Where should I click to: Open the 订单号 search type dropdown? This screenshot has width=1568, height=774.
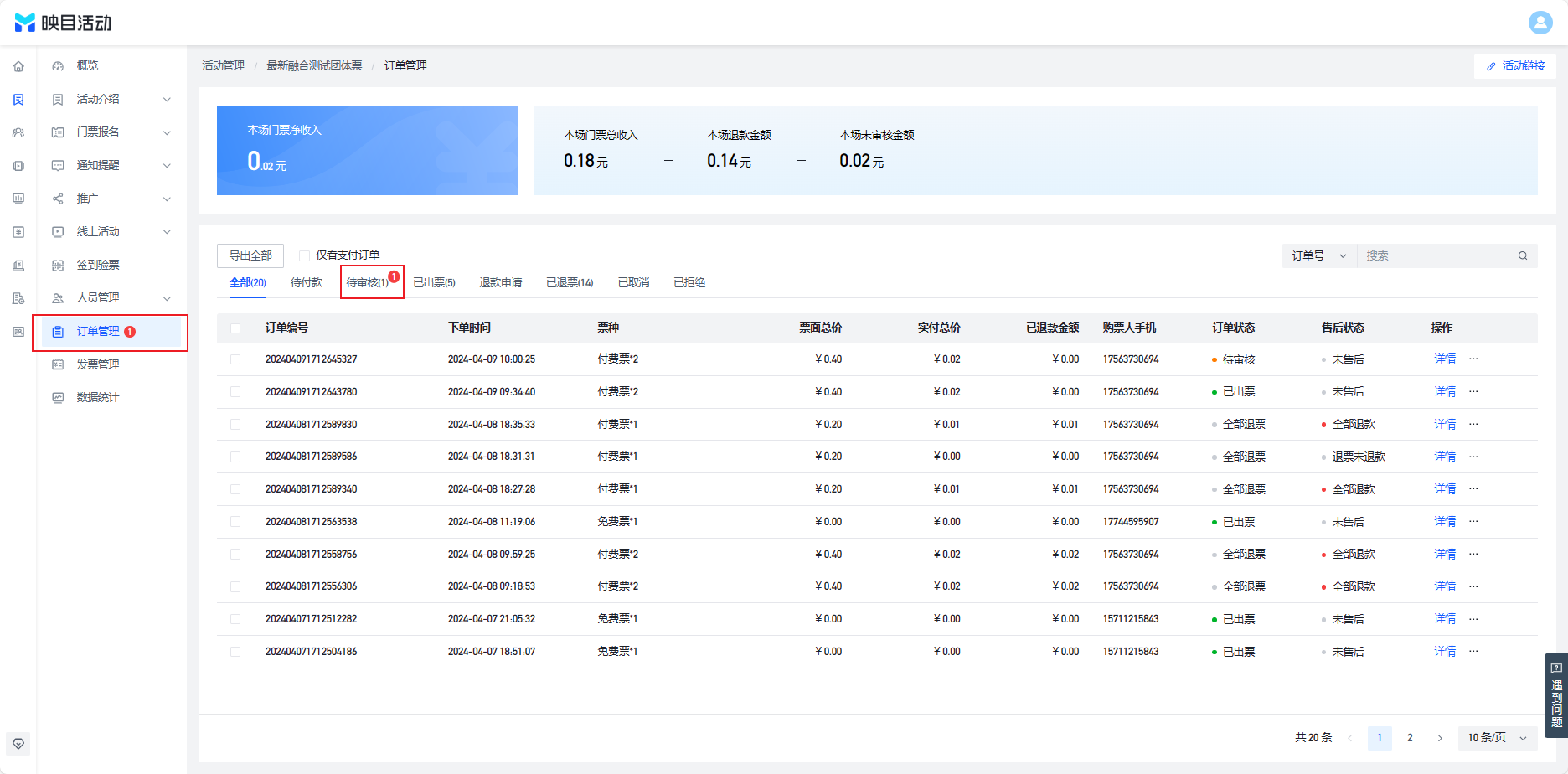pyautogui.click(x=1319, y=255)
